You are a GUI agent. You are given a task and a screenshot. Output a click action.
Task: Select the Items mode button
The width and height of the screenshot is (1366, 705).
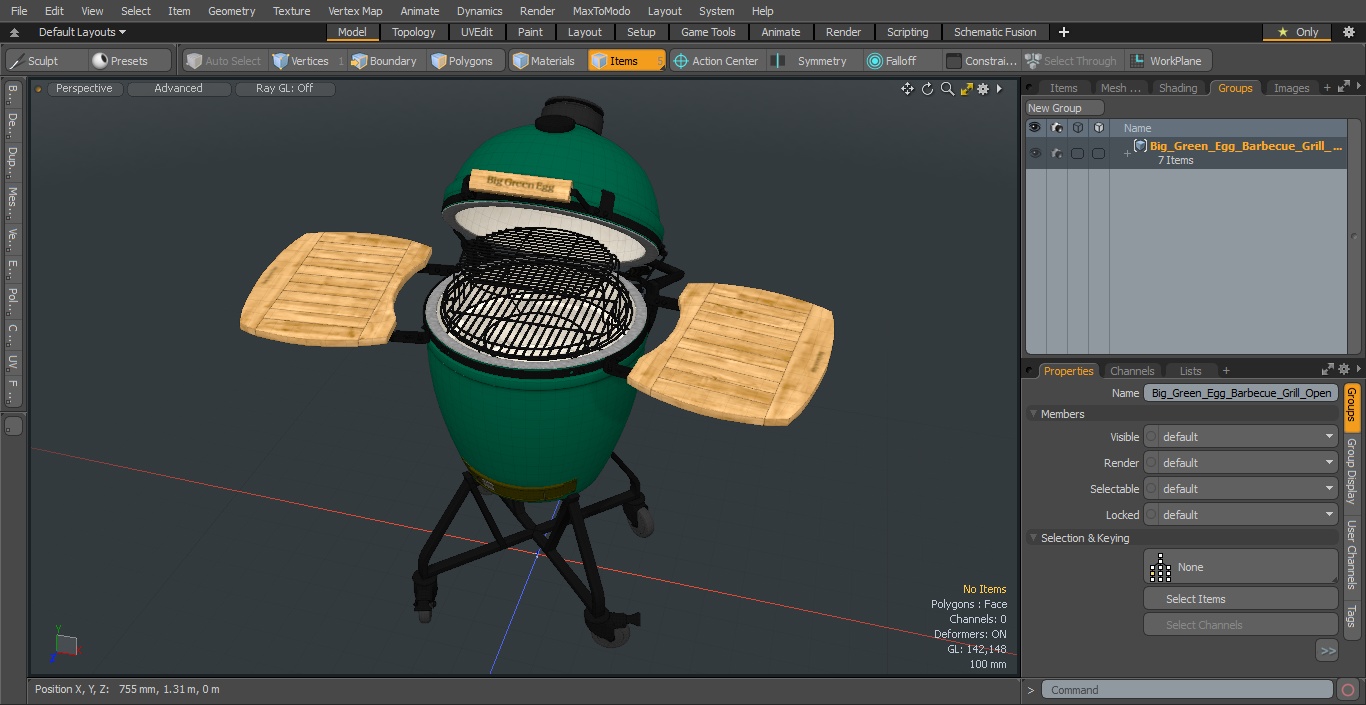coord(625,61)
